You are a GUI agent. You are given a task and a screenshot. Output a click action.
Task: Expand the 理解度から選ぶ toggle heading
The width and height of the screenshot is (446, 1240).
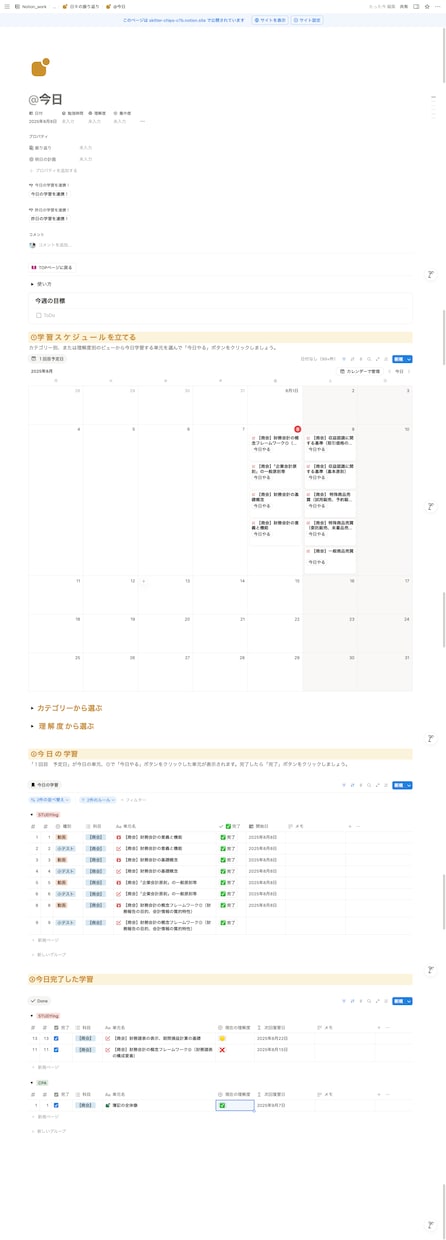(32, 726)
